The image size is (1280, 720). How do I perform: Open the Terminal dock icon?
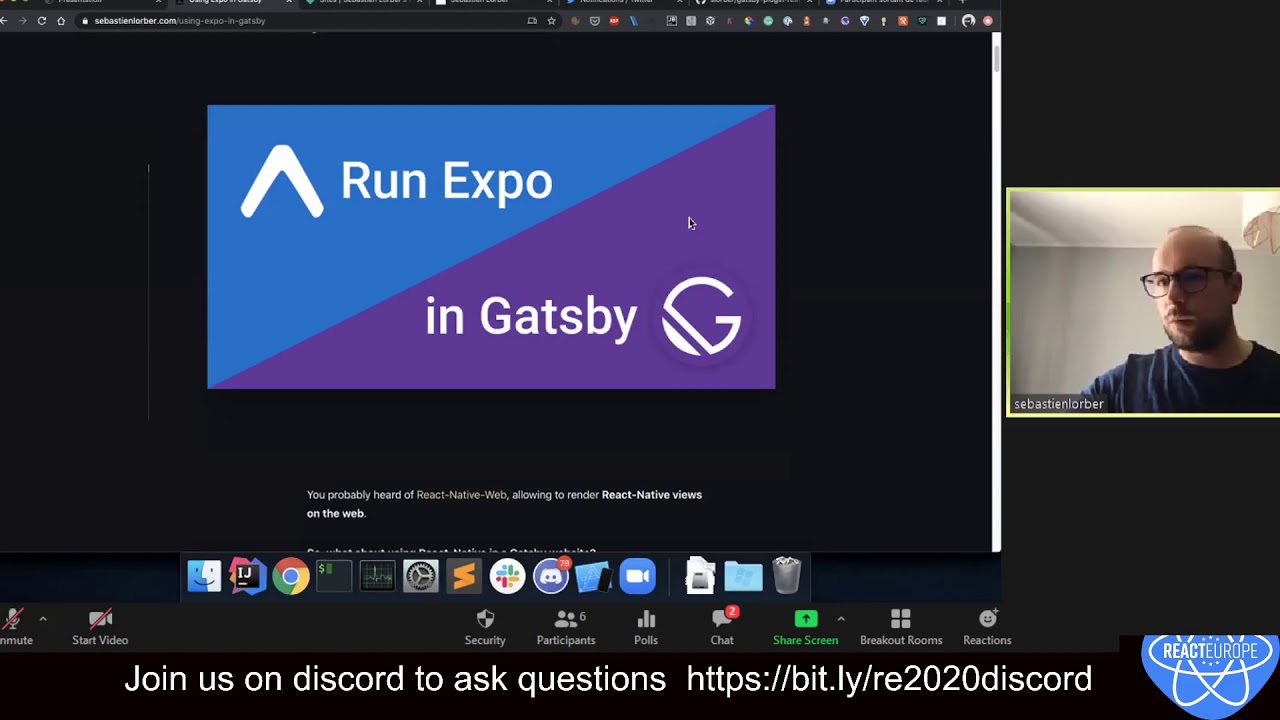coord(334,576)
